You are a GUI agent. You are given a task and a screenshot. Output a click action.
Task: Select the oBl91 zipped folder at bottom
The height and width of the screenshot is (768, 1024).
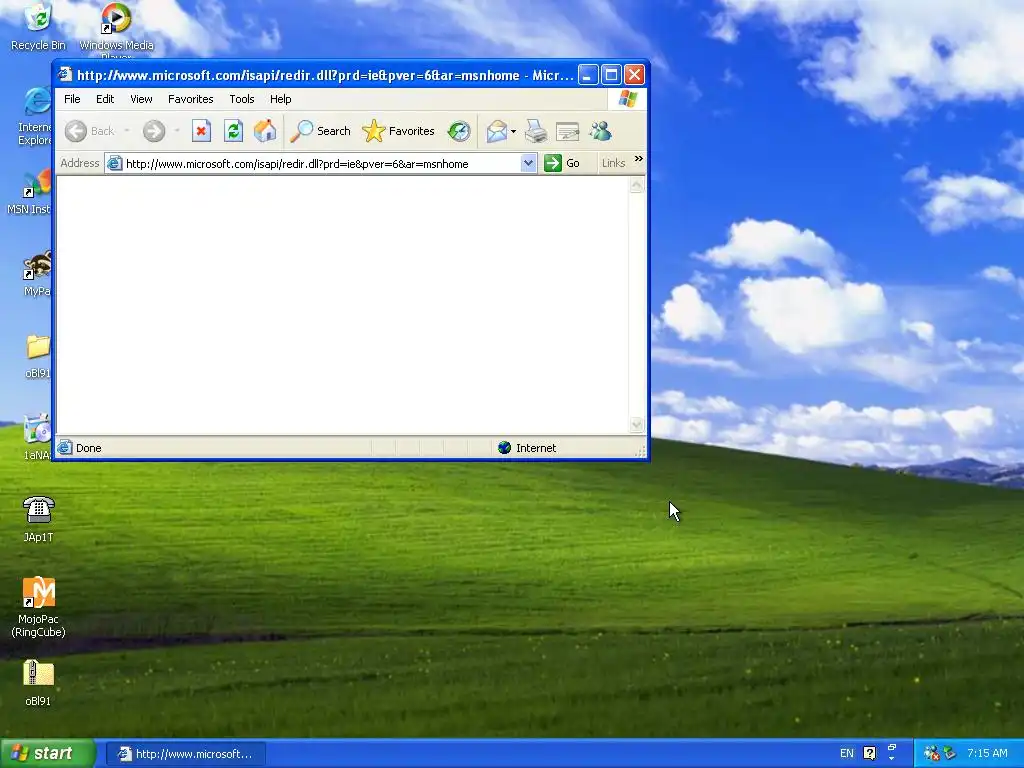(38, 683)
